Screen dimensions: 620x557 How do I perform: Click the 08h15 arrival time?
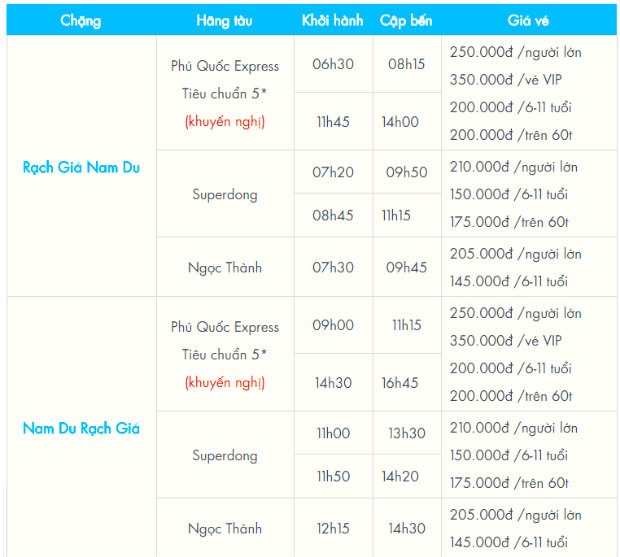[407, 64]
